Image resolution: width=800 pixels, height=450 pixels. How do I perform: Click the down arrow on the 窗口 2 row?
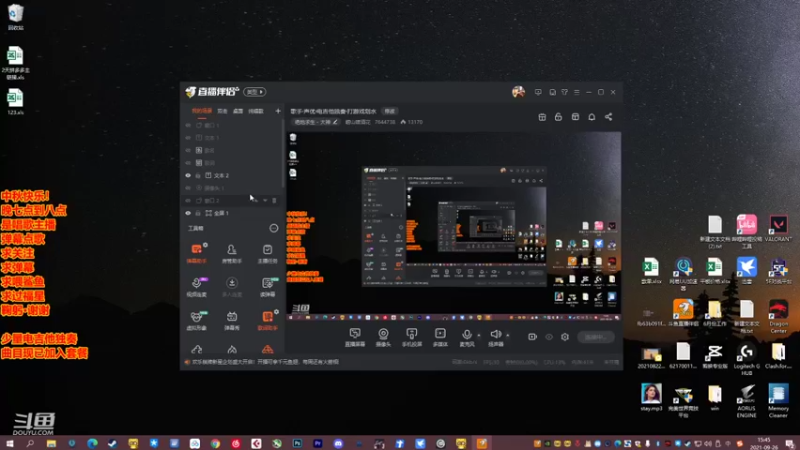click(265, 201)
